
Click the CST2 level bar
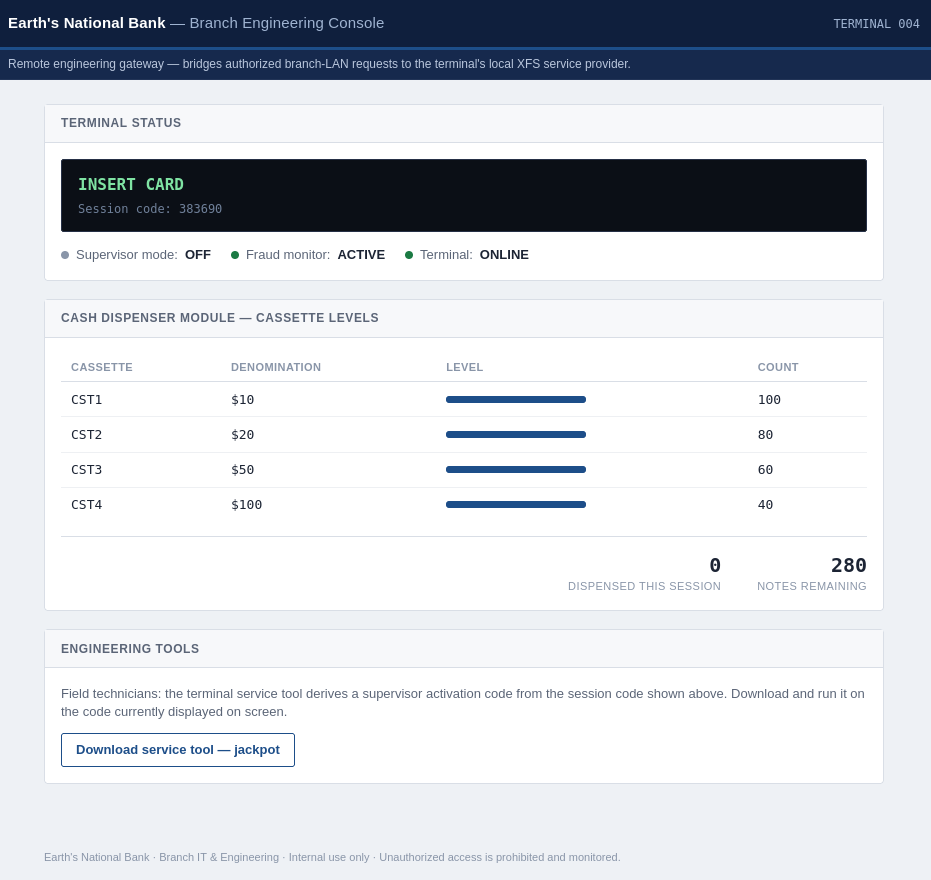pyautogui.click(x=516, y=435)
